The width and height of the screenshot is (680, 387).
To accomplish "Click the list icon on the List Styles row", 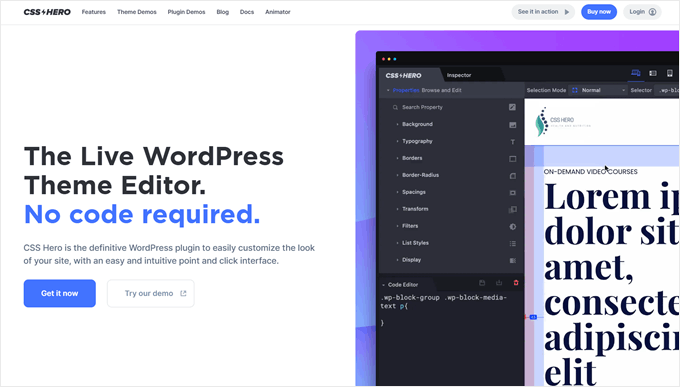I will (x=513, y=243).
